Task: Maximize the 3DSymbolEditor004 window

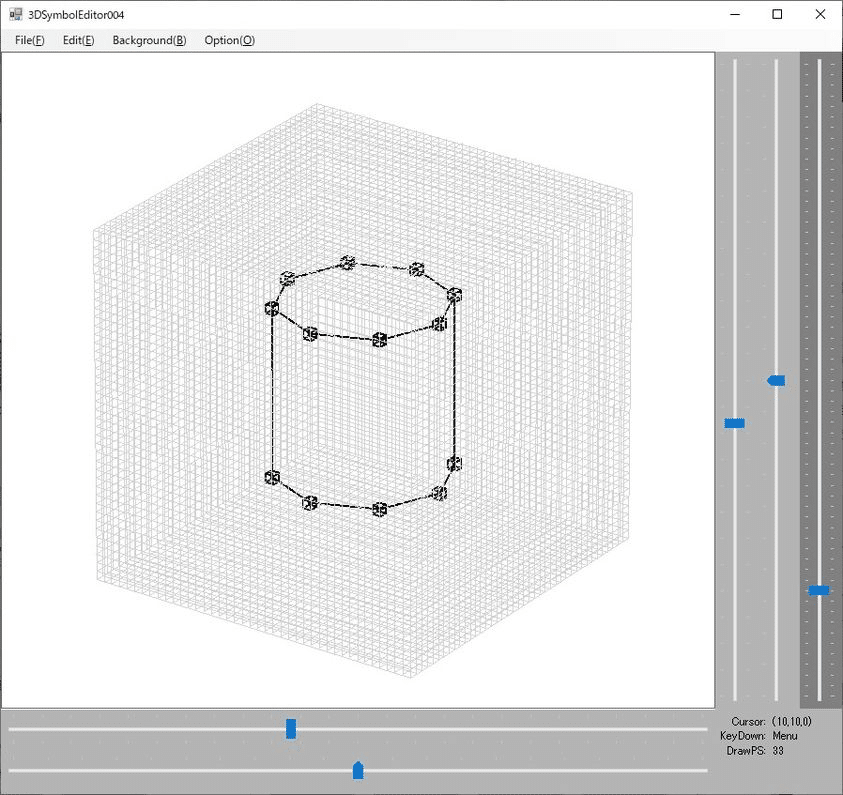Action: [x=777, y=15]
